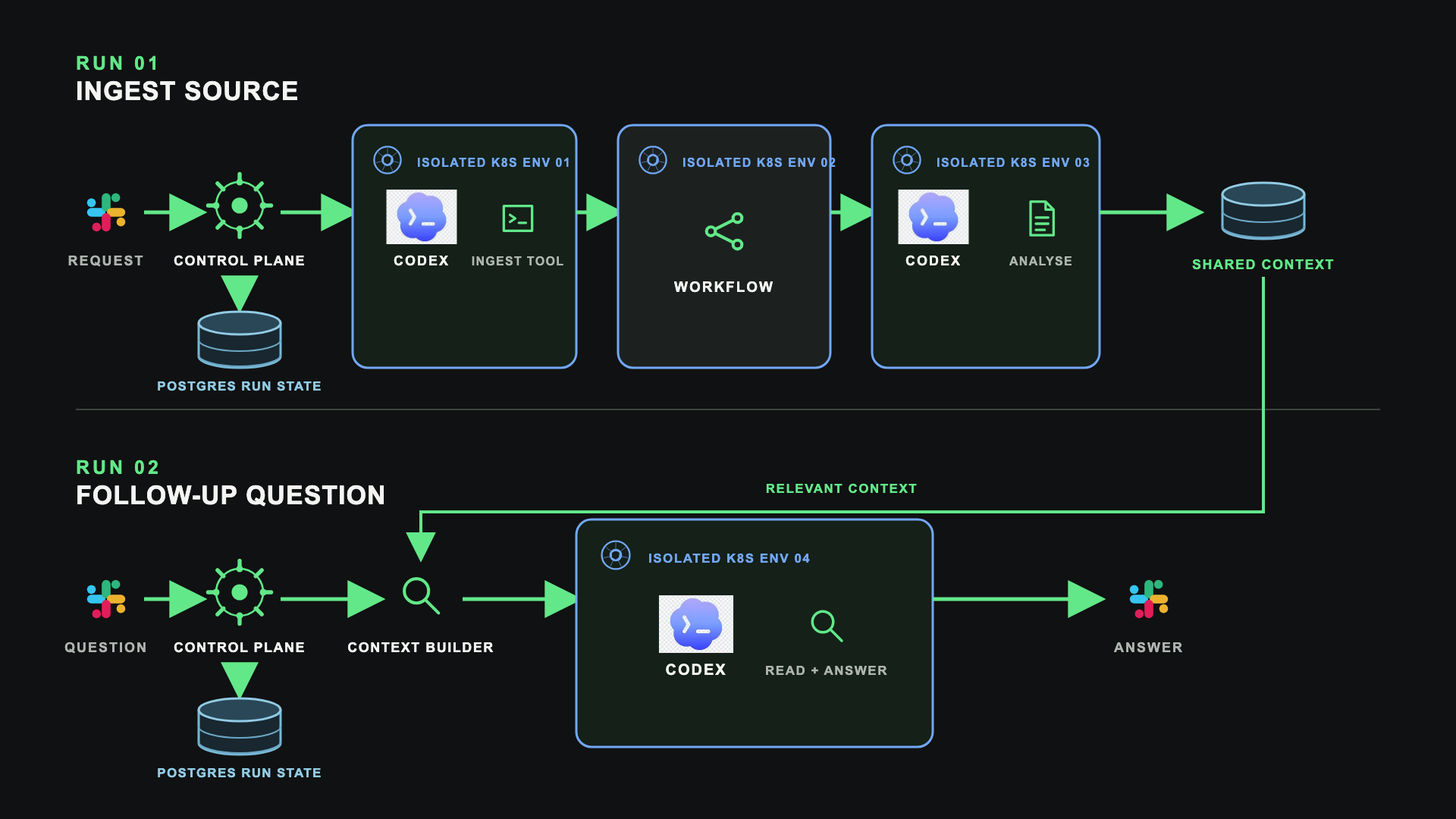Viewport: 1456px width, 819px height.
Task: Click 'POSTGRES RUN STATE' under Run 02
Action: click(x=239, y=773)
